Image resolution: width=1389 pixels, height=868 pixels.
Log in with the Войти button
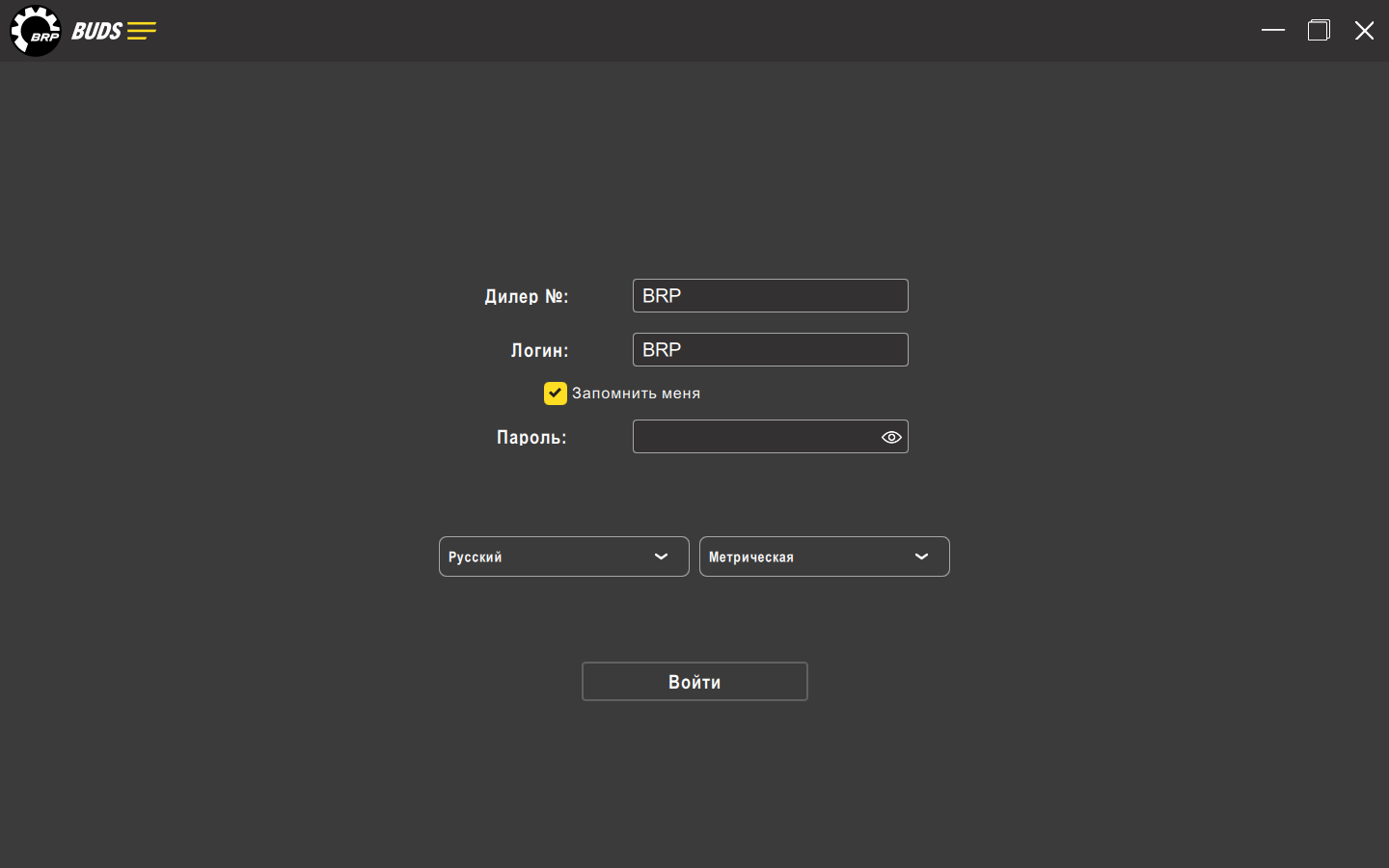[694, 682]
